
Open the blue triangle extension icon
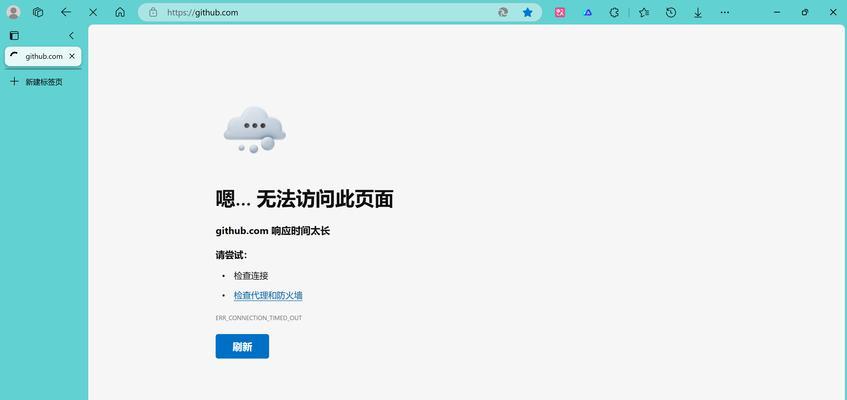pyautogui.click(x=588, y=12)
